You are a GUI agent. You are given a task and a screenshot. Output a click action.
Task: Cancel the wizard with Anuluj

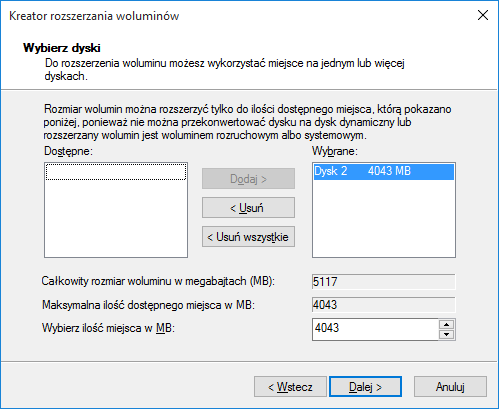[450, 387]
